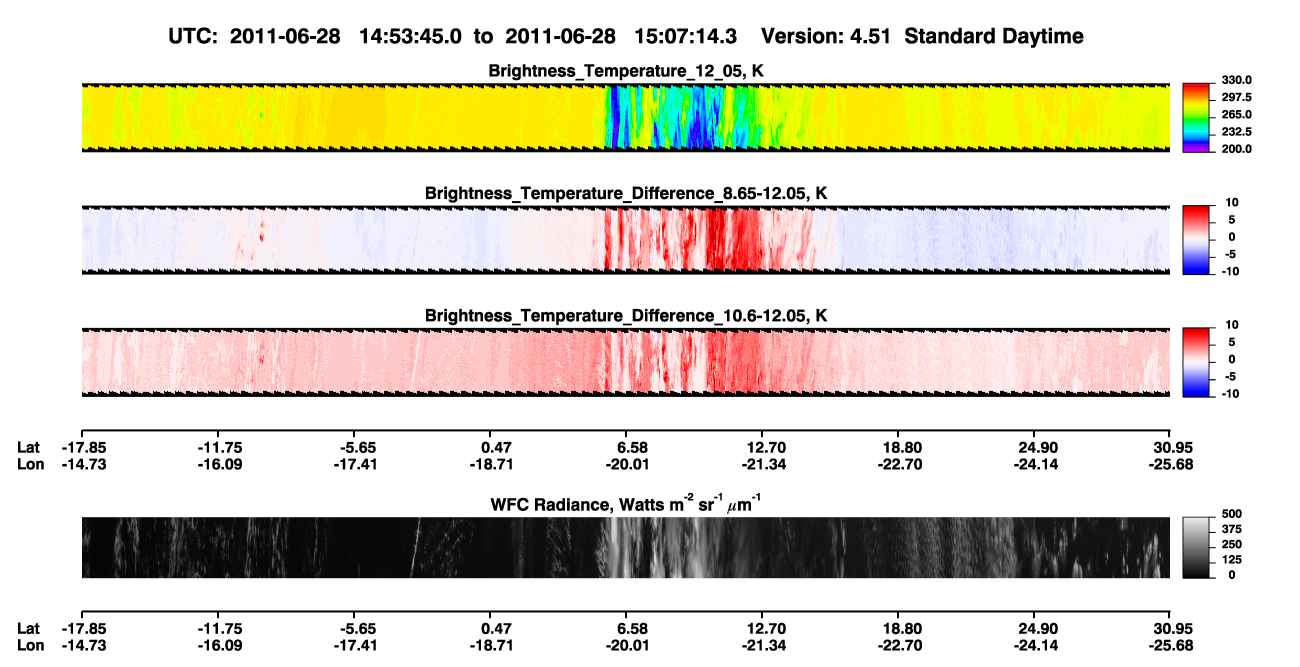Click longitude -18.71 under the WFC Radiance strip
This screenshot has height=667, width=1300.
pos(491,645)
